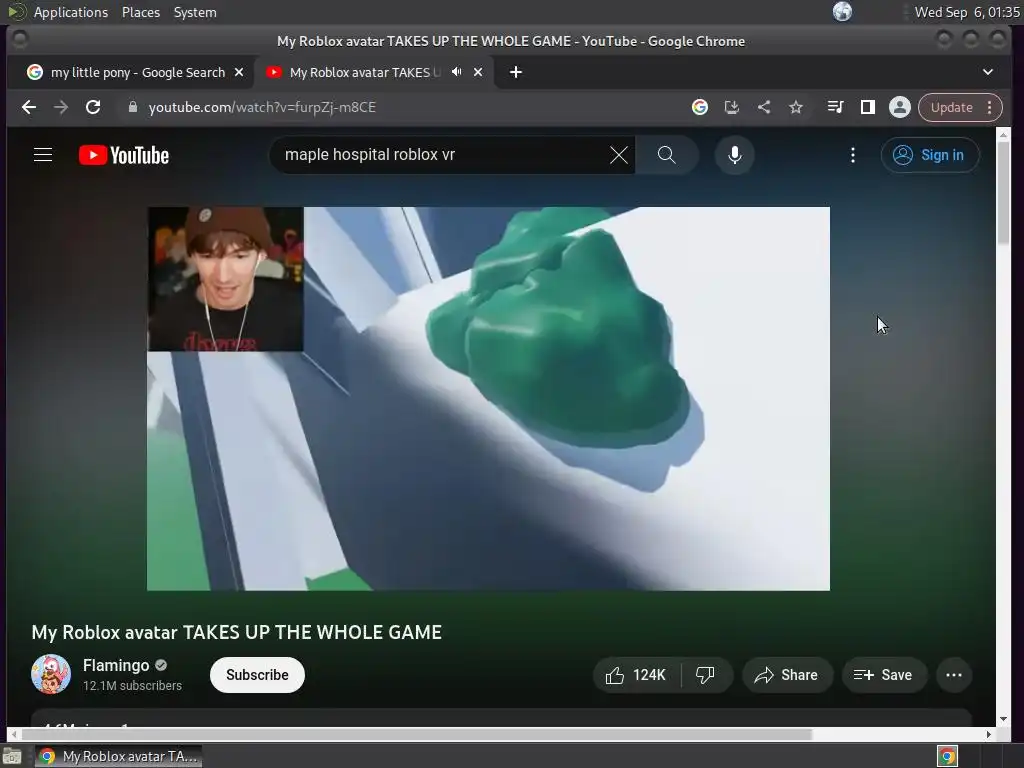The image size is (1024, 768).
Task: Close the my little pony tab
Action: (239, 72)
